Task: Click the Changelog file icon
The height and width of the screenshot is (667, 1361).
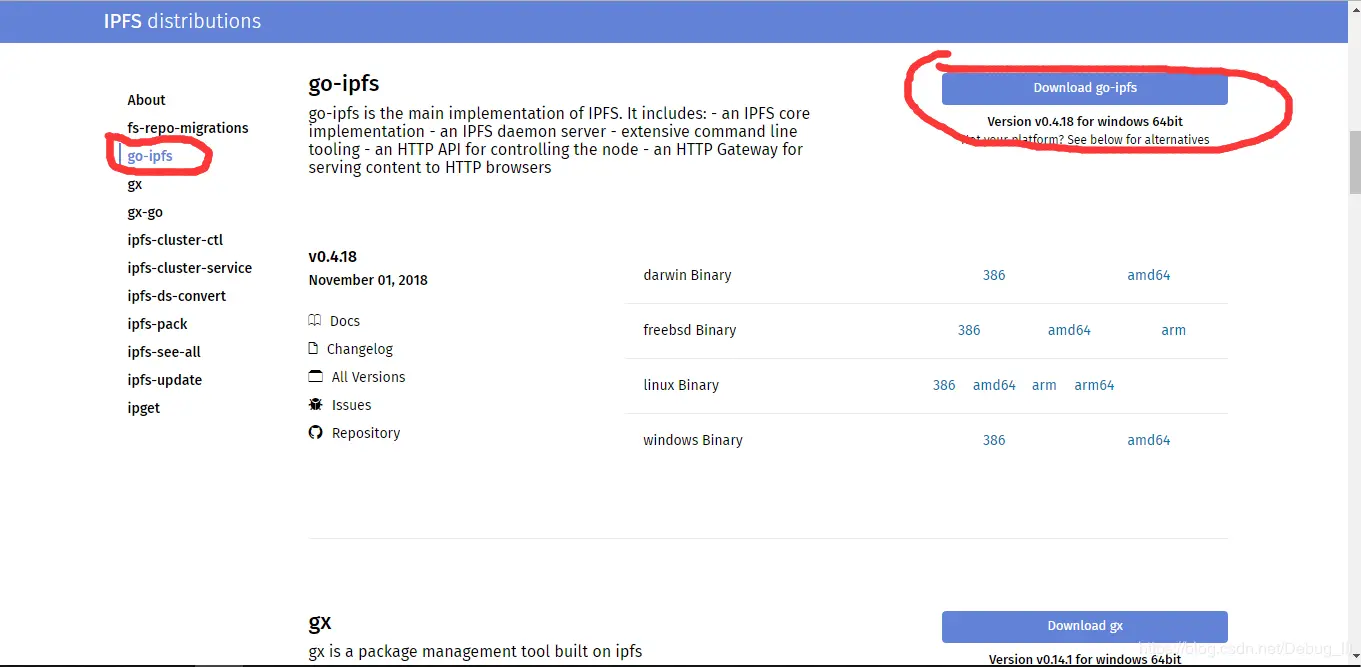Action: tap(314, 349)
